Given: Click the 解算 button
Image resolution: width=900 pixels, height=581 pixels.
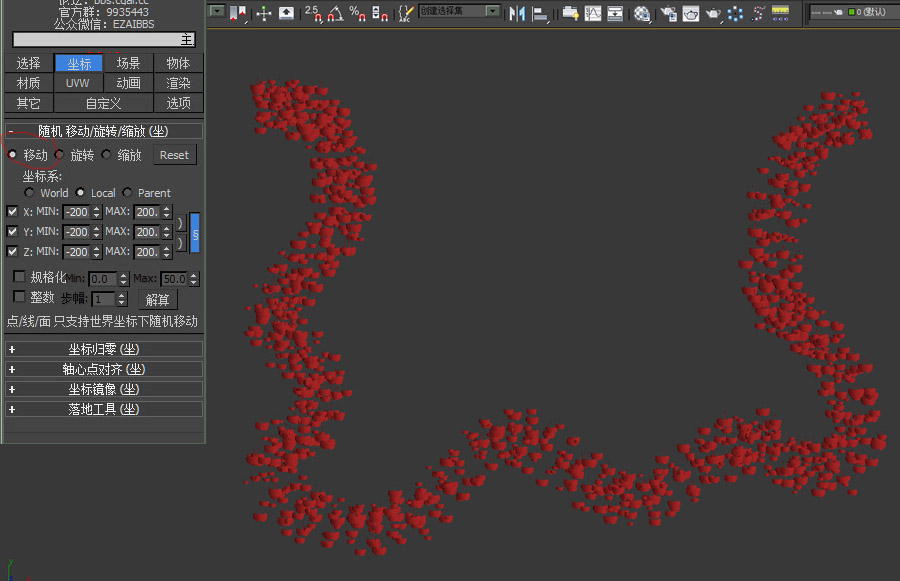Looking at the screenshot, I should coord(158,299).
